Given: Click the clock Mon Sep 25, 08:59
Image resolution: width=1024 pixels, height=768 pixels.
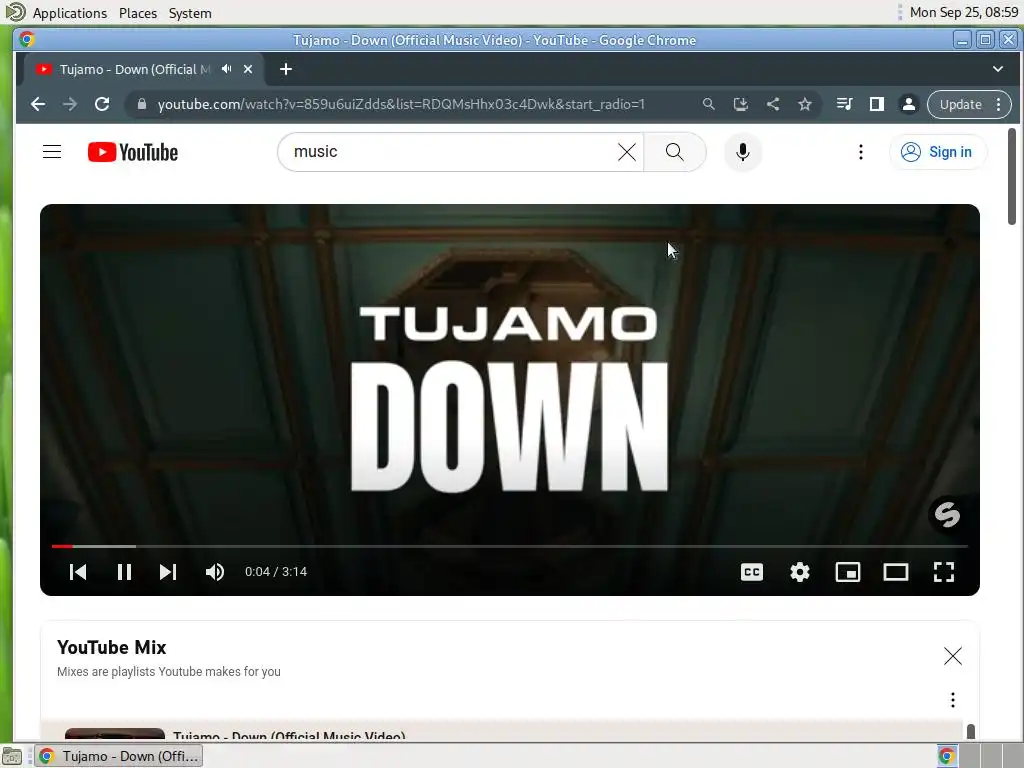Looking at the screenshot, I should click(963, 12).
